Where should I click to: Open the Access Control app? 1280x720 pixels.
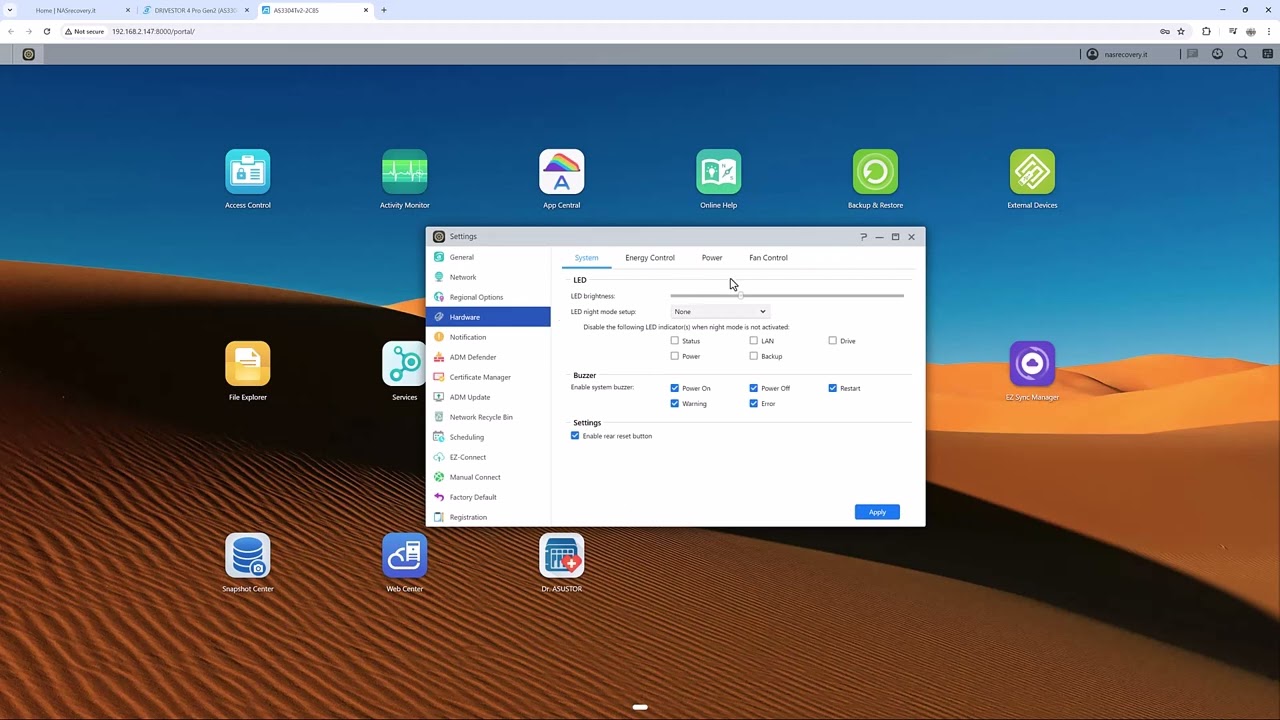(247, 172)
